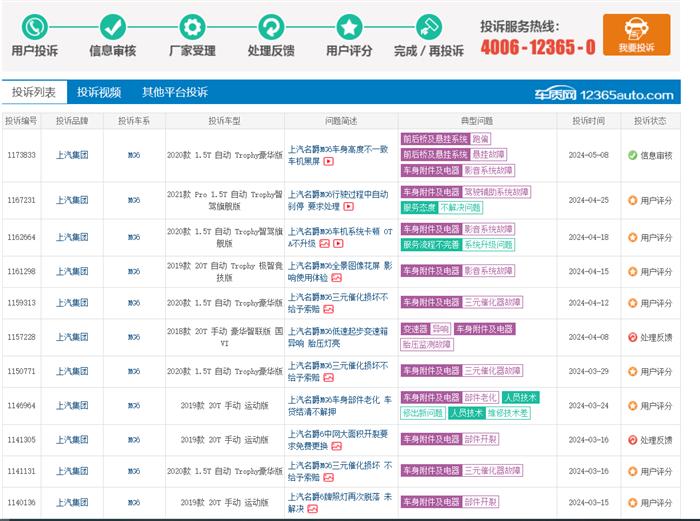Screen dimensions: 700x521
Task: Switch to the 其他平台投诉 tab
Action: pos(175,92)
